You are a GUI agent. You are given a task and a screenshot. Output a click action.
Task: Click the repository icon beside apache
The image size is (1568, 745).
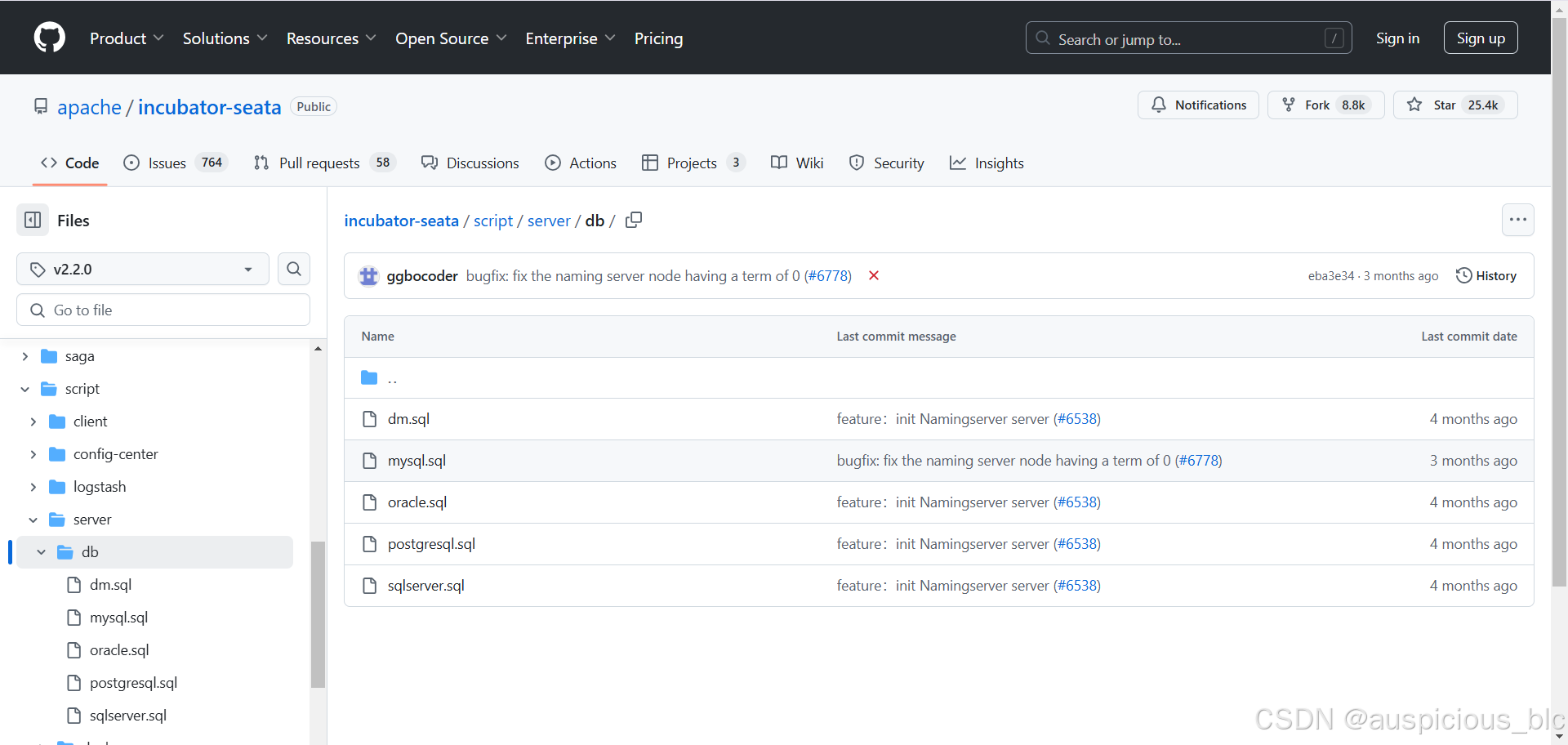pos(41,107)
